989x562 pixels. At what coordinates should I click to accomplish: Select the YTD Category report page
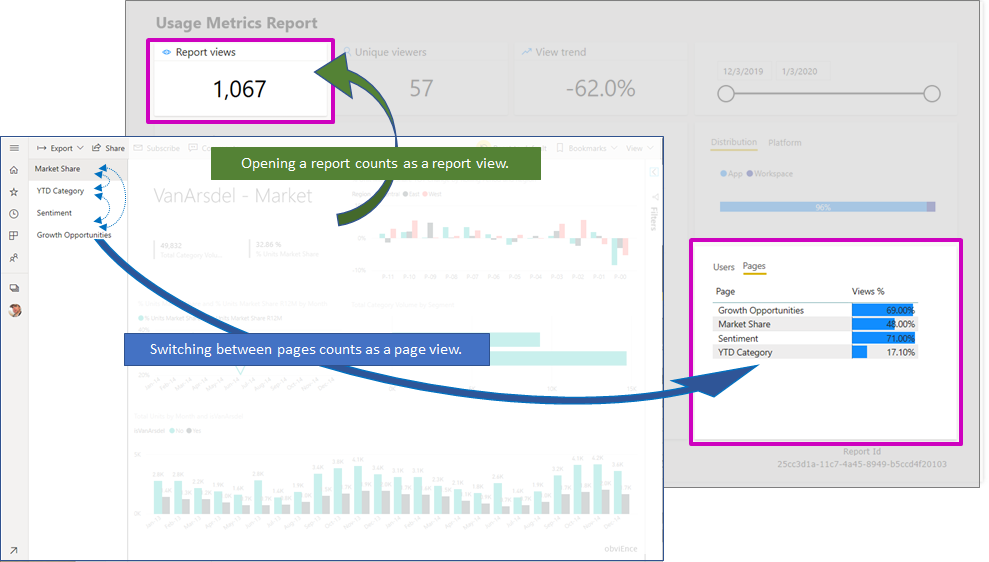[x=60, y=191]
